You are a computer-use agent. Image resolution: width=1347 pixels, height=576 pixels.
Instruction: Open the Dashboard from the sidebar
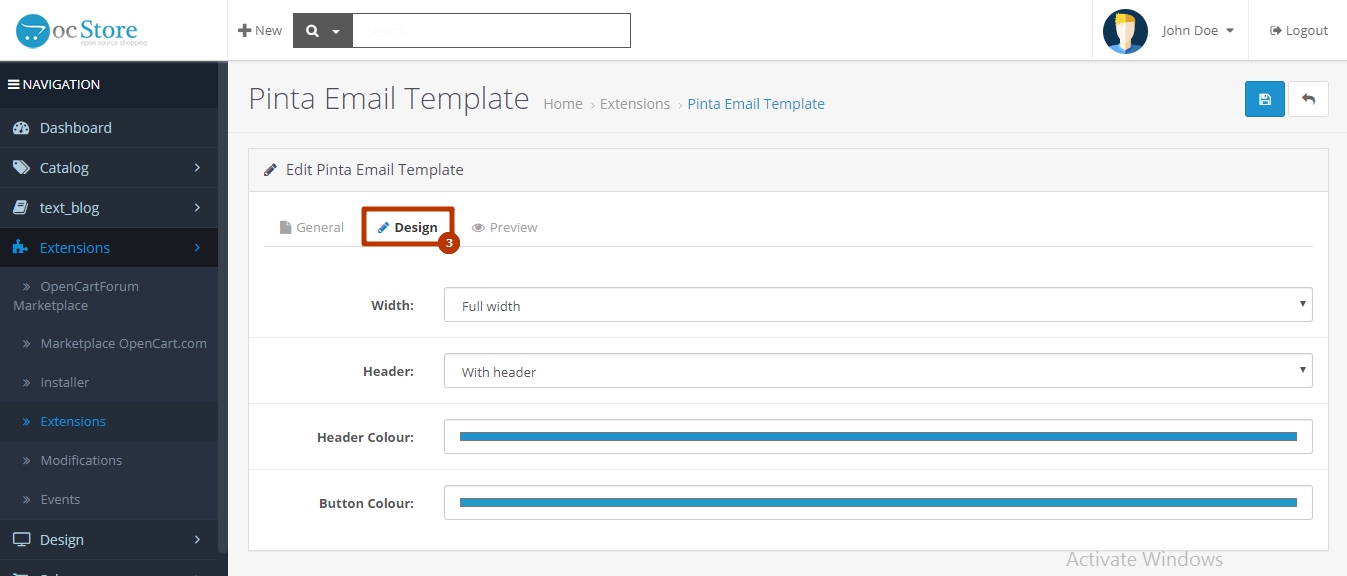coord(75,128)
